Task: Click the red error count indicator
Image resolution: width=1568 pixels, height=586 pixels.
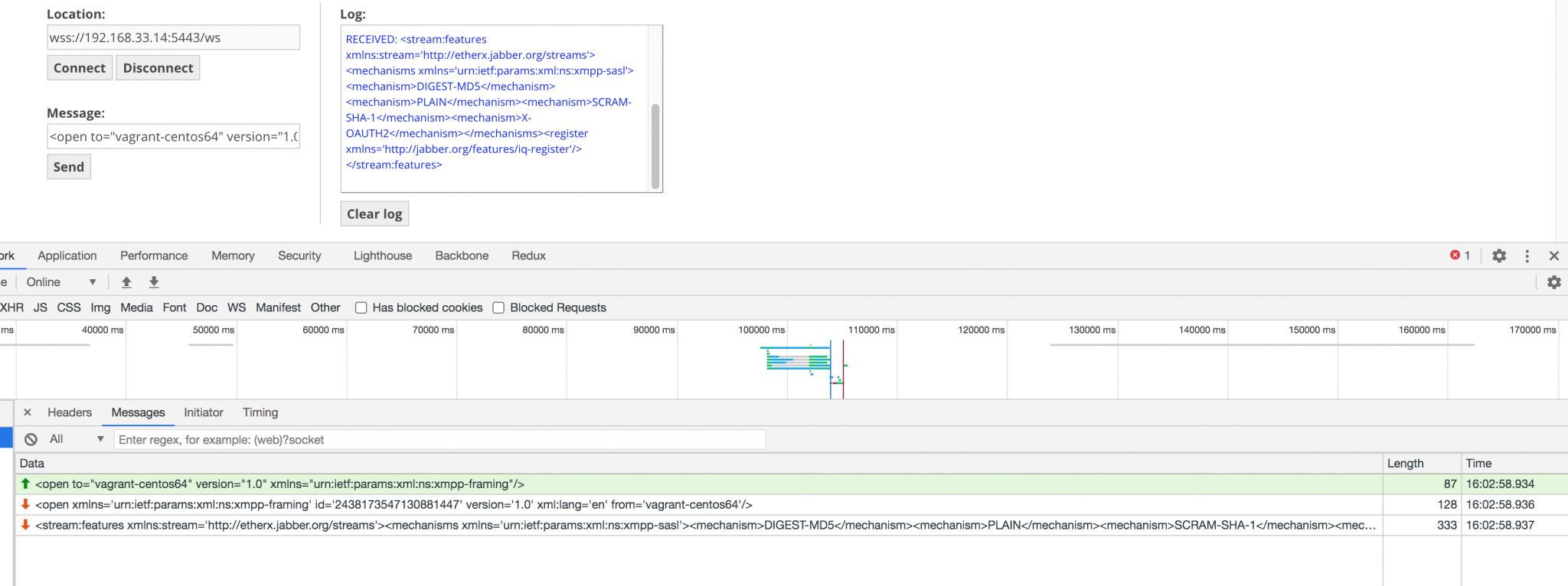Action: [1459, 256]
